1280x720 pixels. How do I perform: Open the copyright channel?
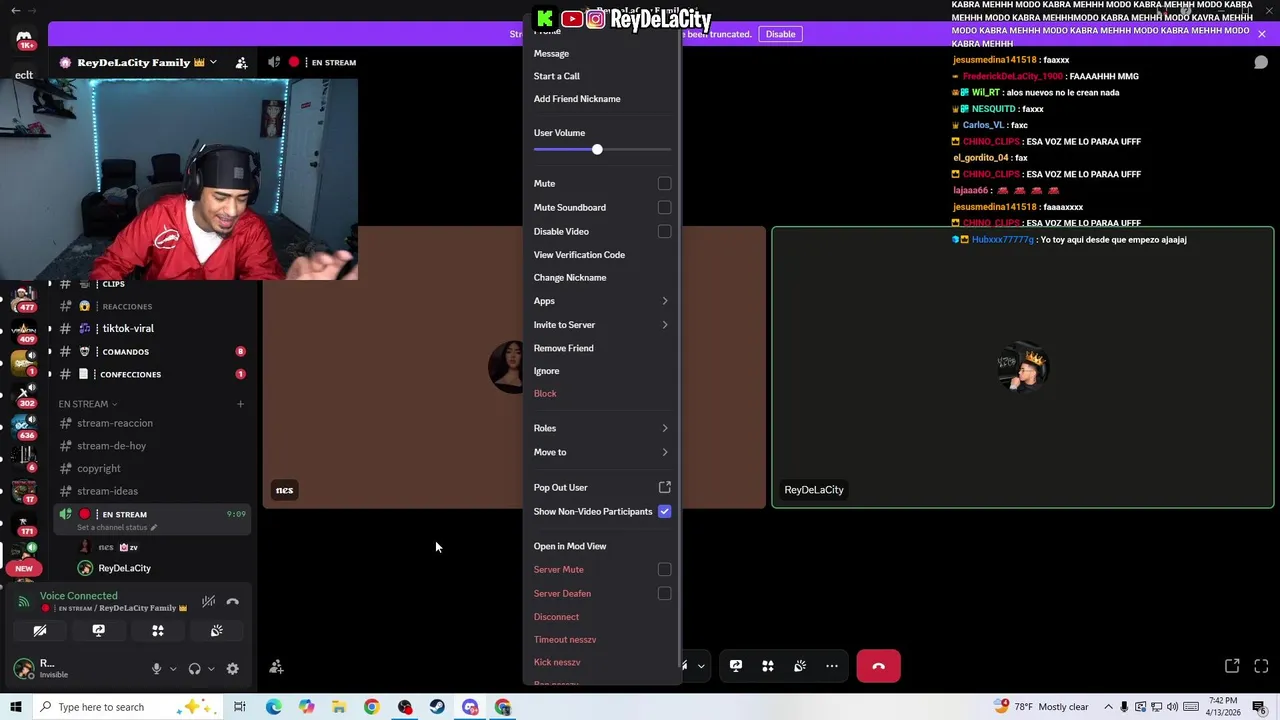click(x=98, y=469)
